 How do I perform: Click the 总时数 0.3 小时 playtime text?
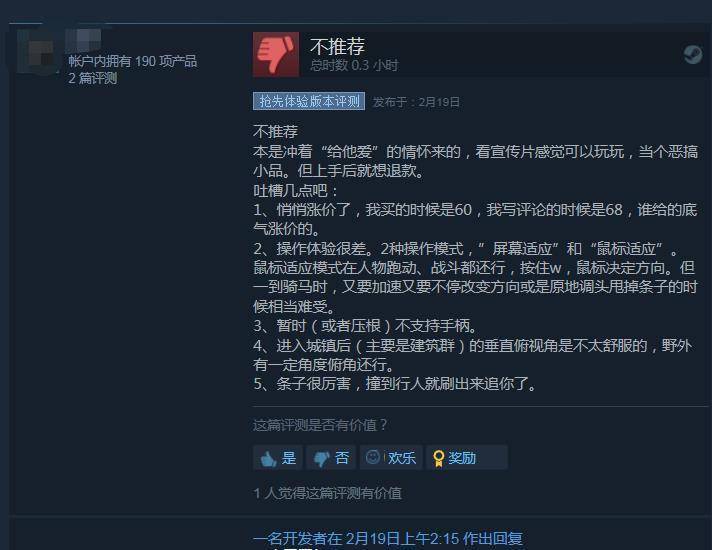(x=354, y=65)
